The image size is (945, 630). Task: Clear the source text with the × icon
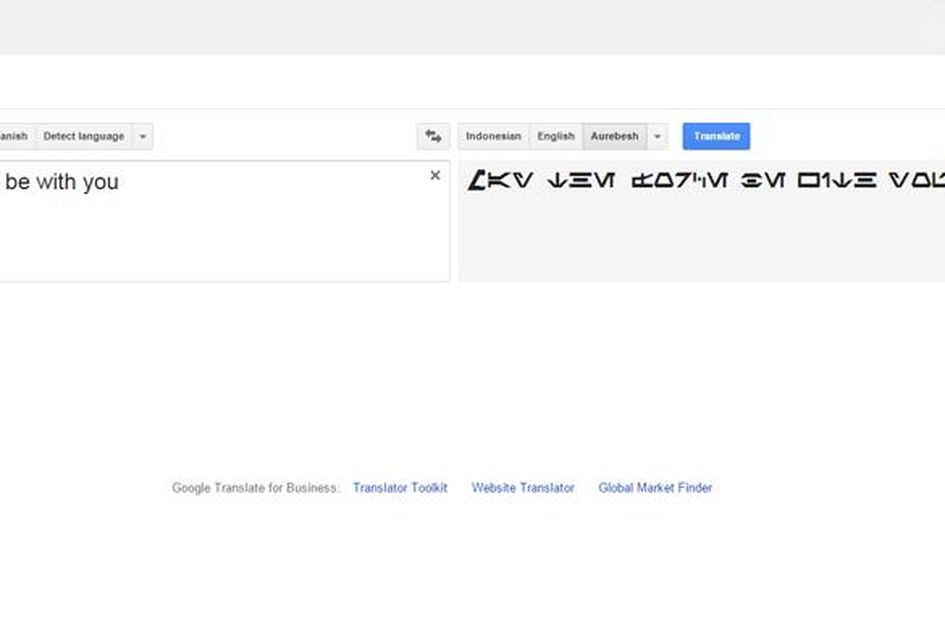(435, 175)
